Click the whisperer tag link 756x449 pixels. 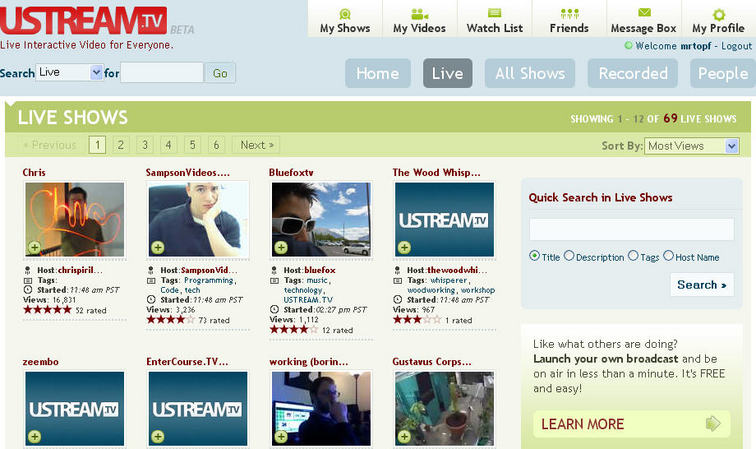click(x=448, y=280)
